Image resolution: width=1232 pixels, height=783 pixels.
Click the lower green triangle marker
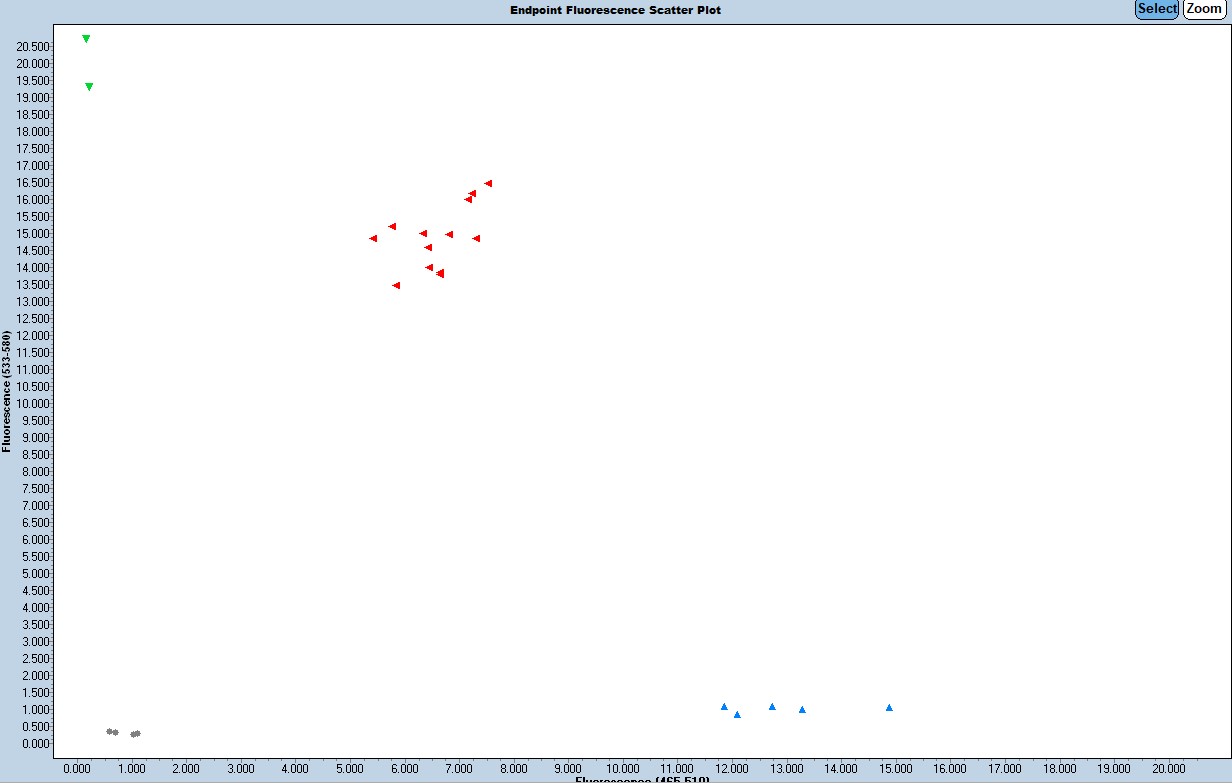click(89, 87)
